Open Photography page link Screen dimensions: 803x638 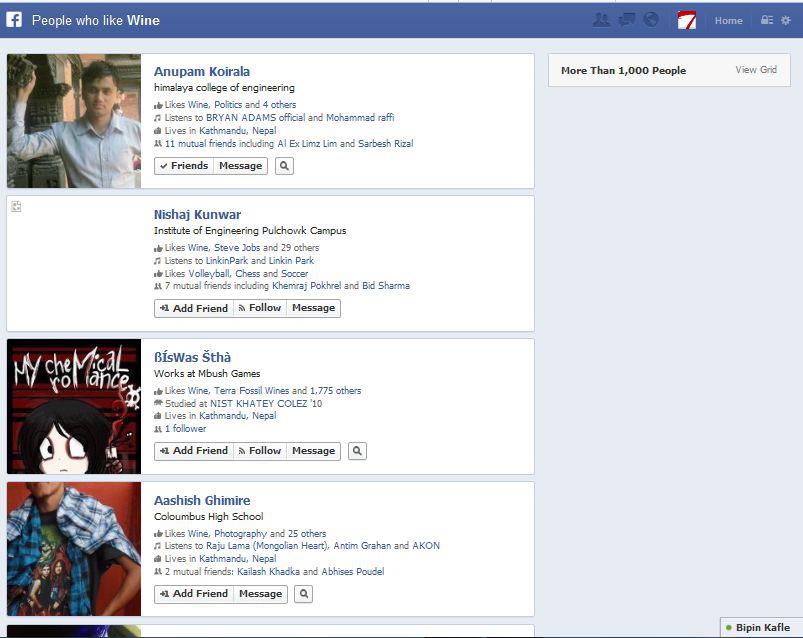pos(241,534)
